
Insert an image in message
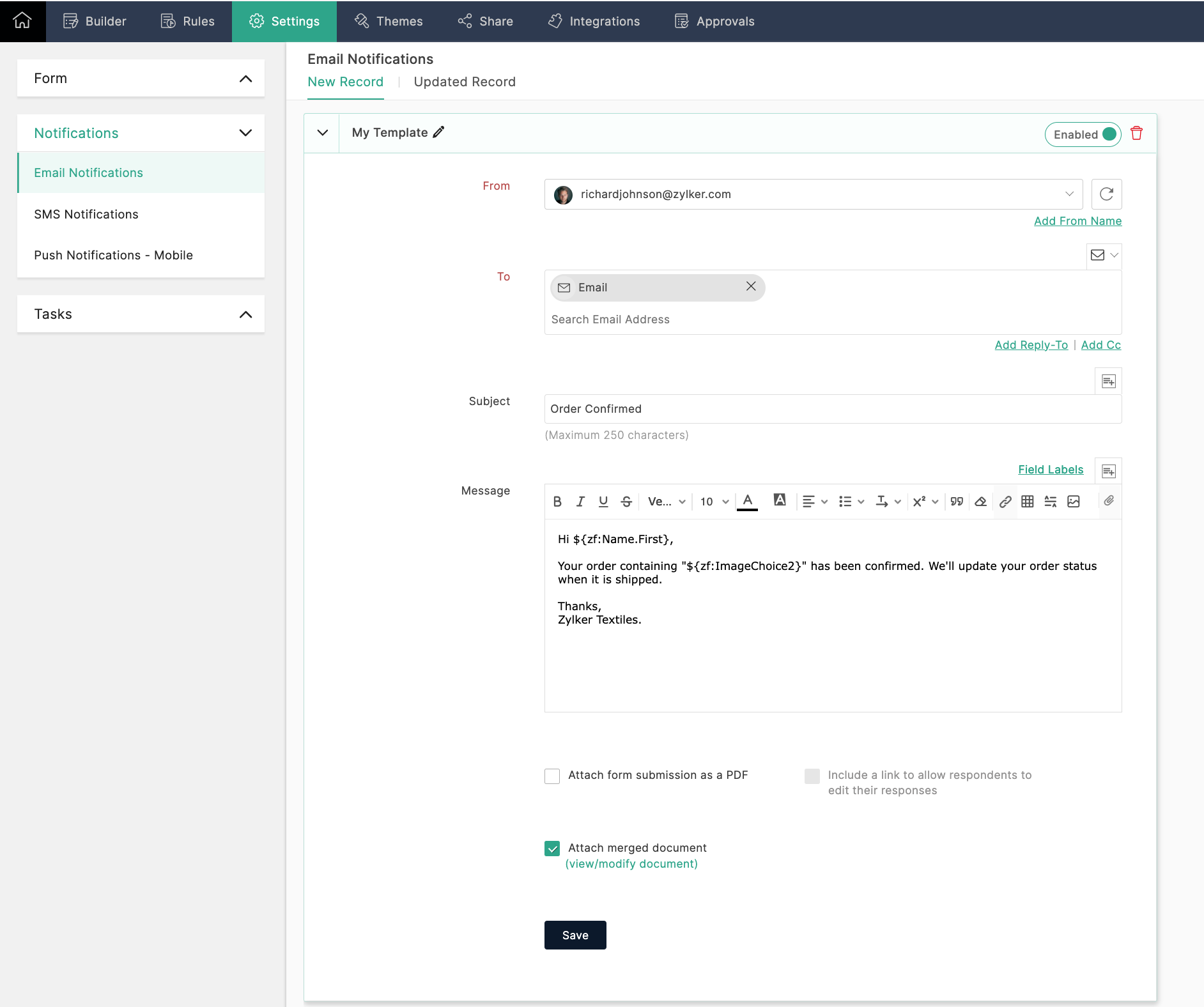[1074, 502]
